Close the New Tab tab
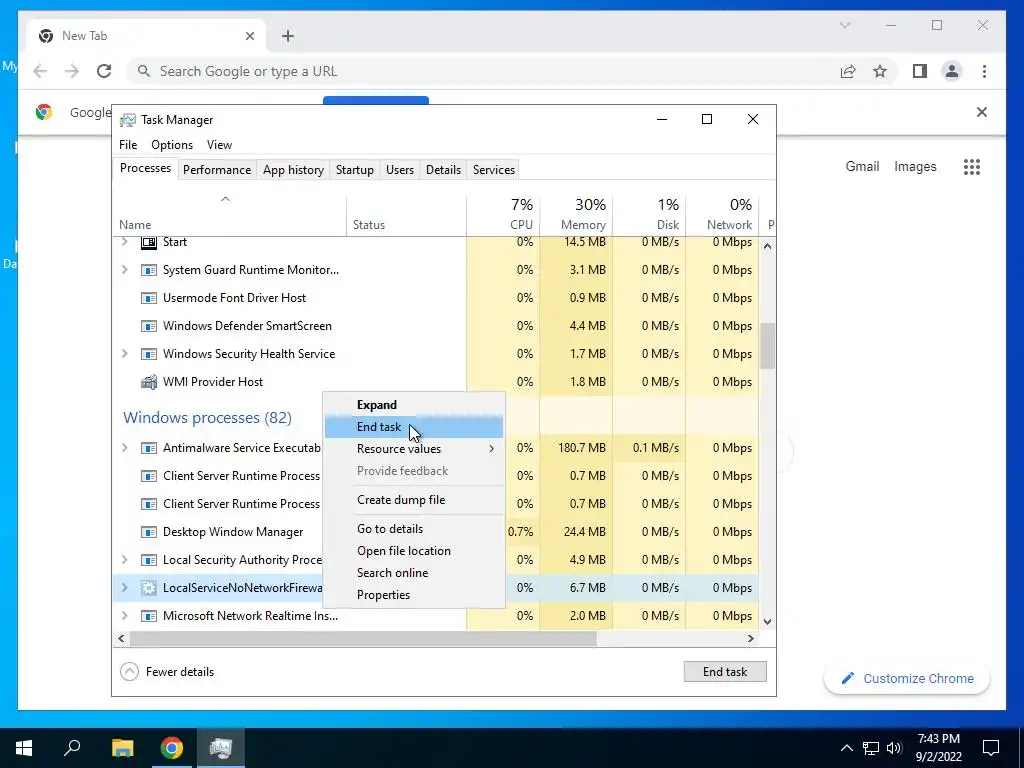Viewport: 1024px width, 768px height. tap(249, 36)
